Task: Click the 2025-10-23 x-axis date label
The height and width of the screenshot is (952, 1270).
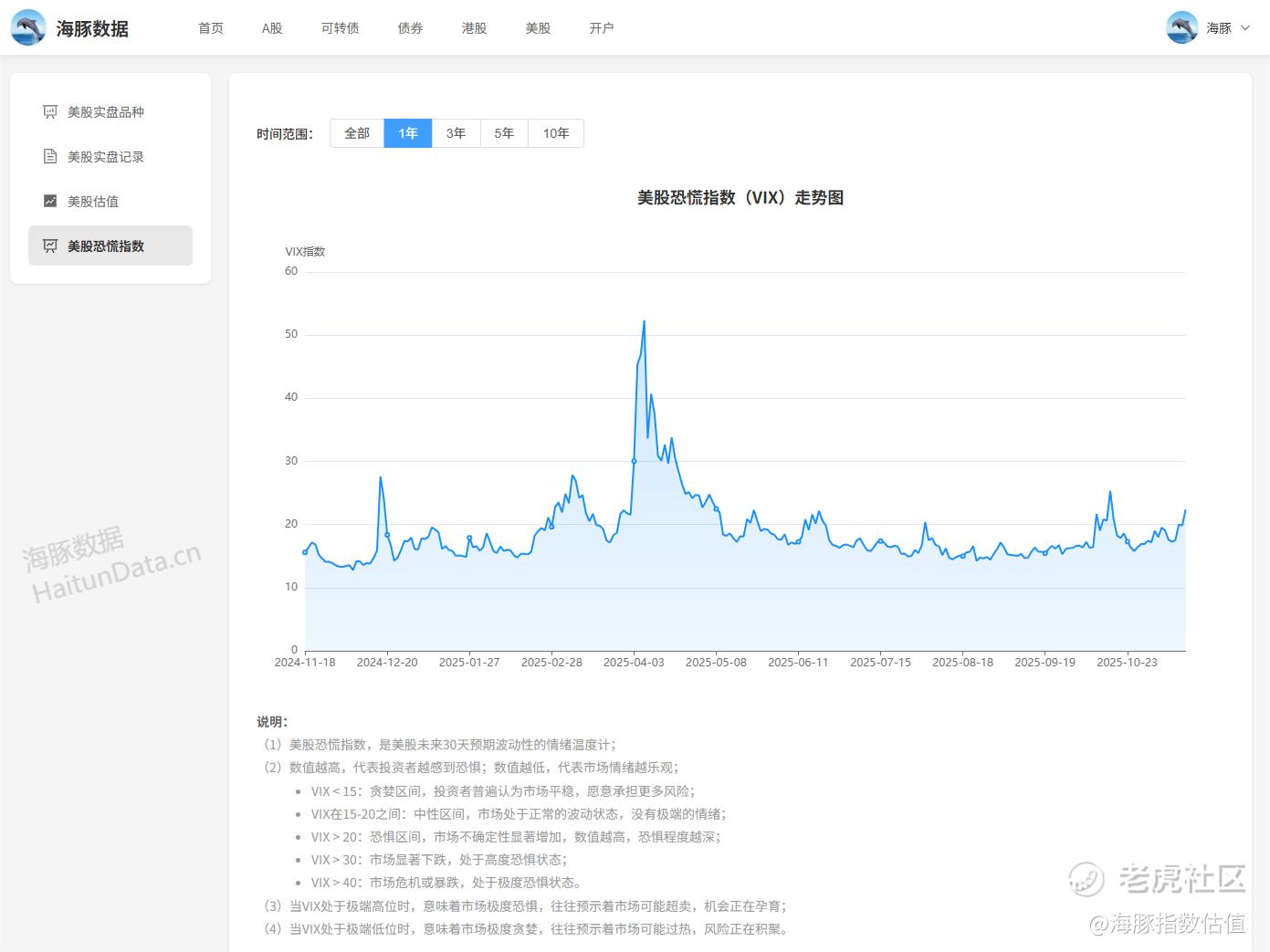Action: pyautogui.click(x=1127, y=663)
